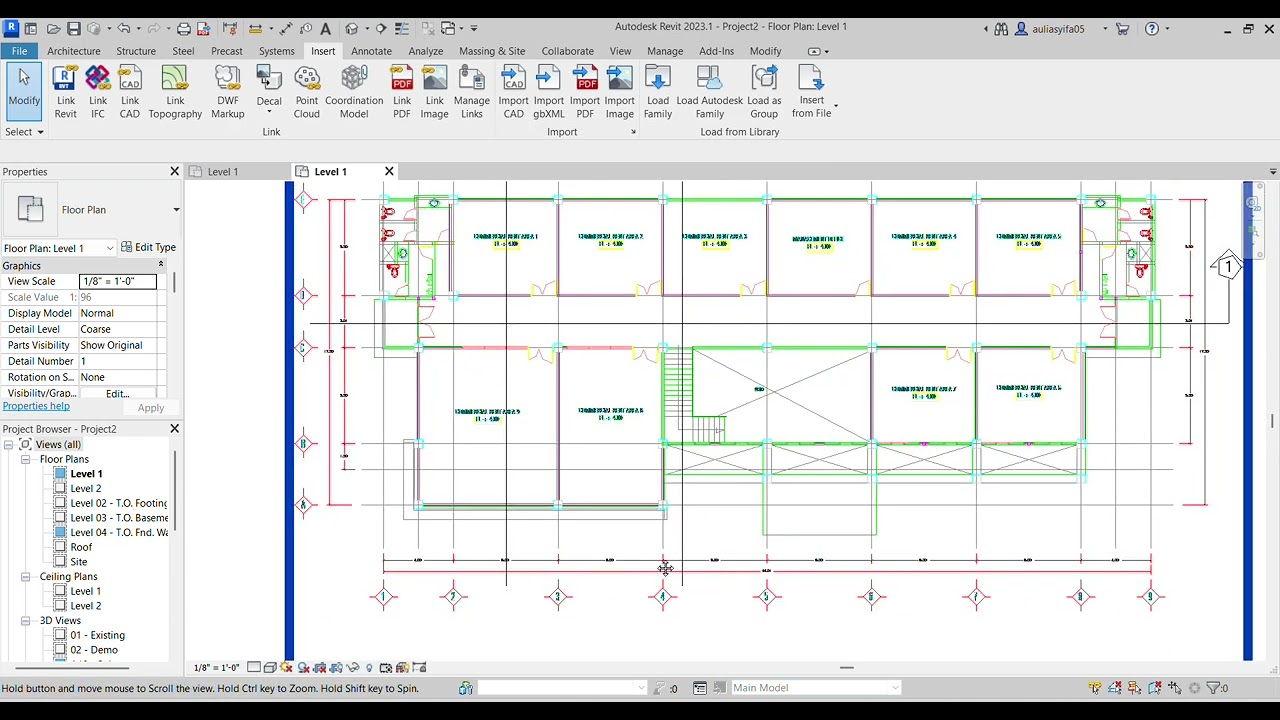Collapse the 3D Views tree node
1280x720 pixels.
[x=26, y=621]
